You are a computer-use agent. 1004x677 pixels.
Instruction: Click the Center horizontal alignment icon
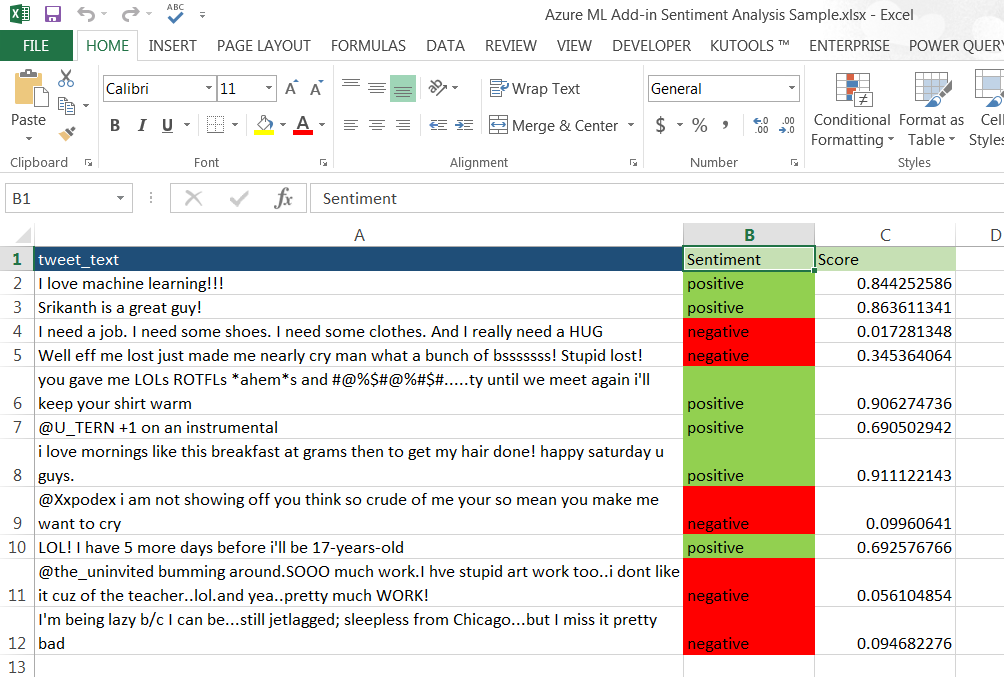coord(377,125)
